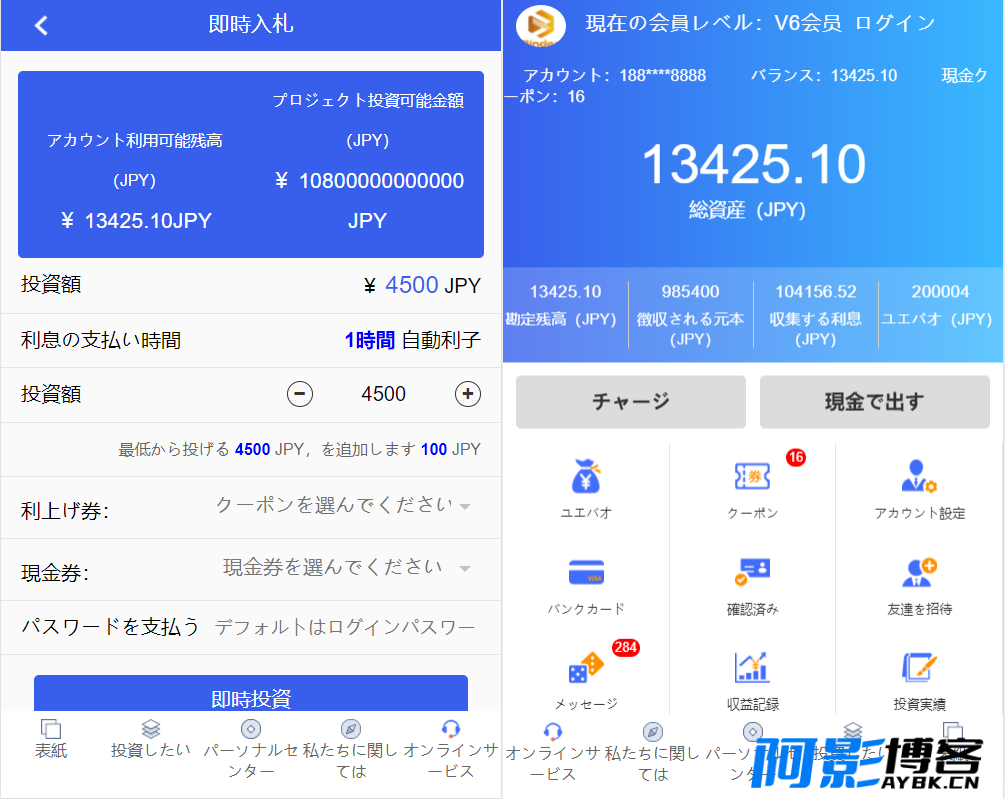
Task: Open the クーポン ticket icon
Action: (x=752, y=476)
